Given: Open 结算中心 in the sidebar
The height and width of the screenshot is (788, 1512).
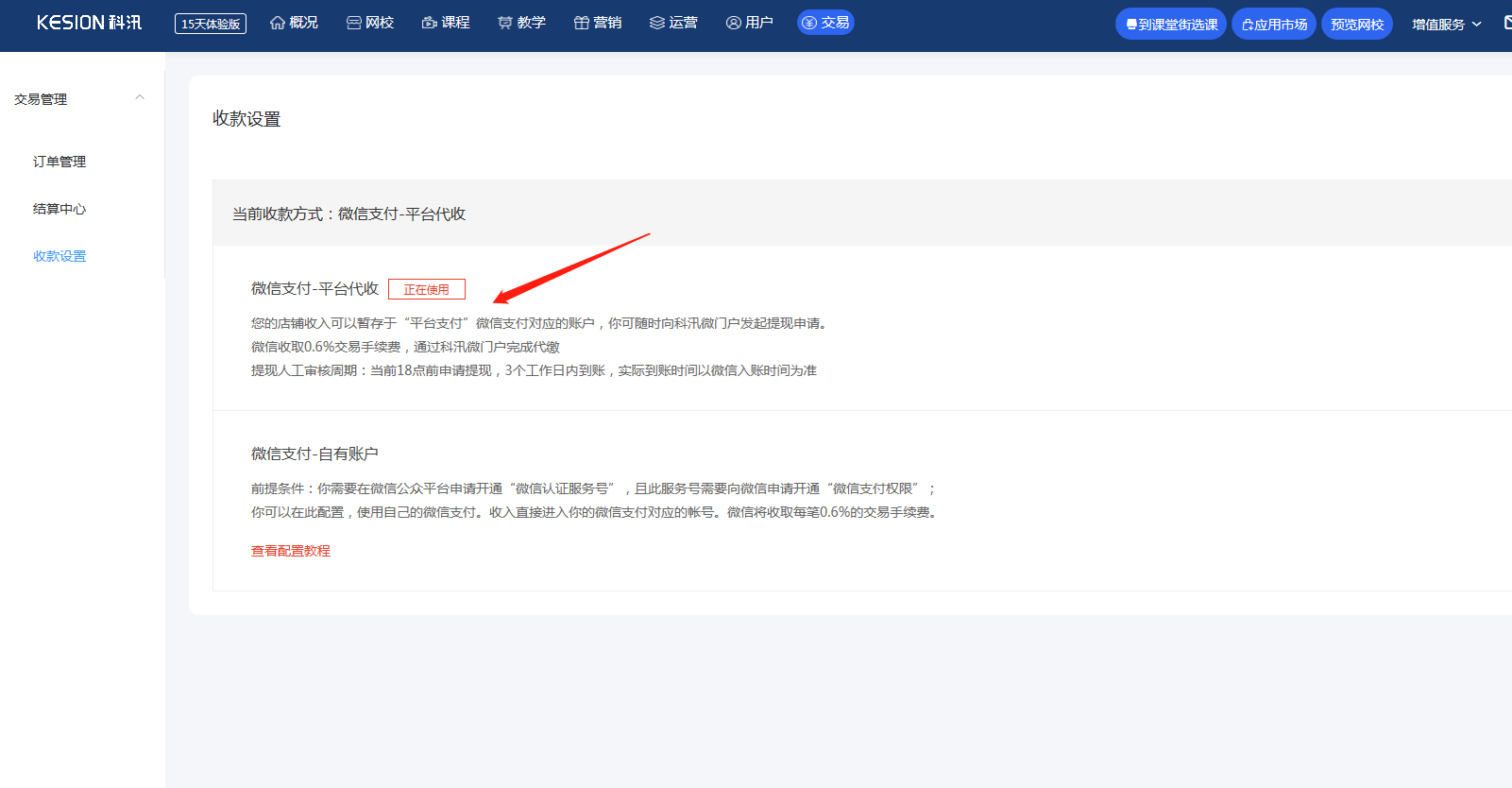Looking at the screenshot, I should click(x=59, y=209).
